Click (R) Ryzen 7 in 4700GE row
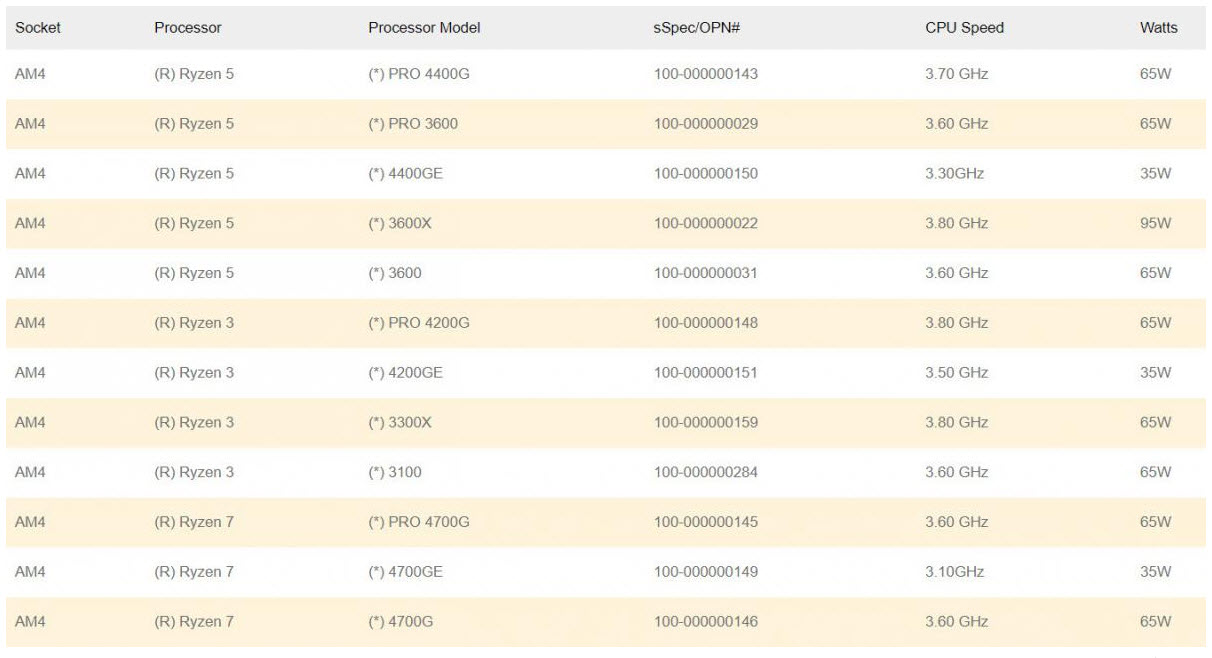This screenshot has width=1212, height=658. pos(194,572)
